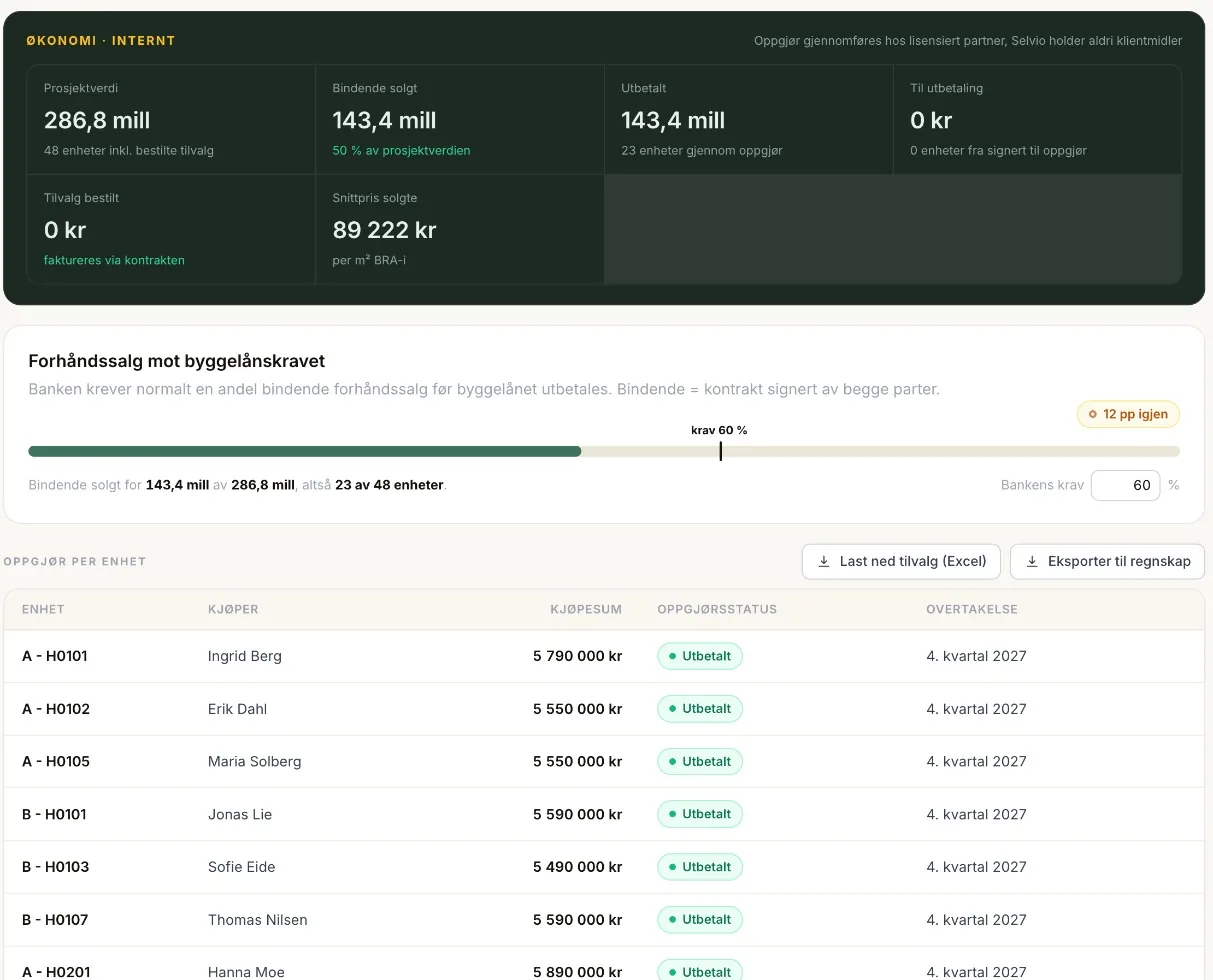Select the Utbetalt status badge for Erik Dahl
Screen dimensions: 1213x980
click(700, 709)
